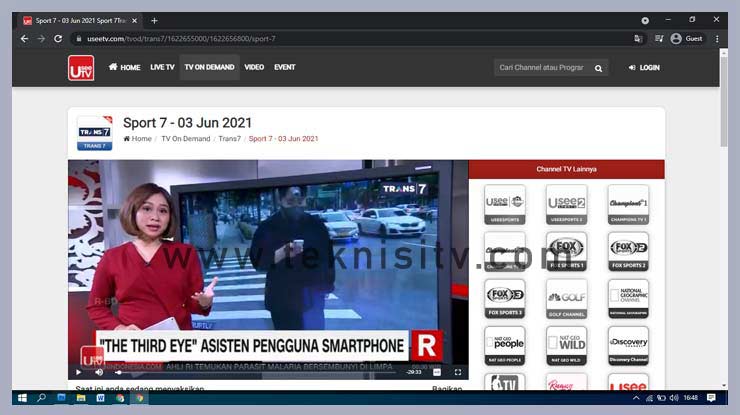Screen dimensions: 740x415
Task: Click the address bar URL
Action: tap(181, 39)
